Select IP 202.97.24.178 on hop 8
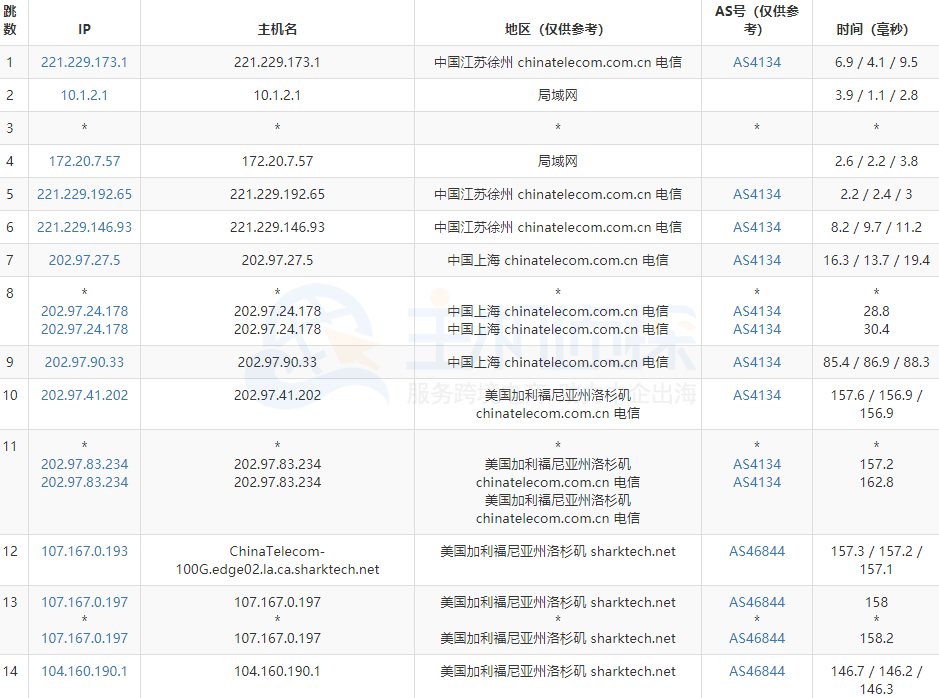939x698 pixels. [84, 311]
